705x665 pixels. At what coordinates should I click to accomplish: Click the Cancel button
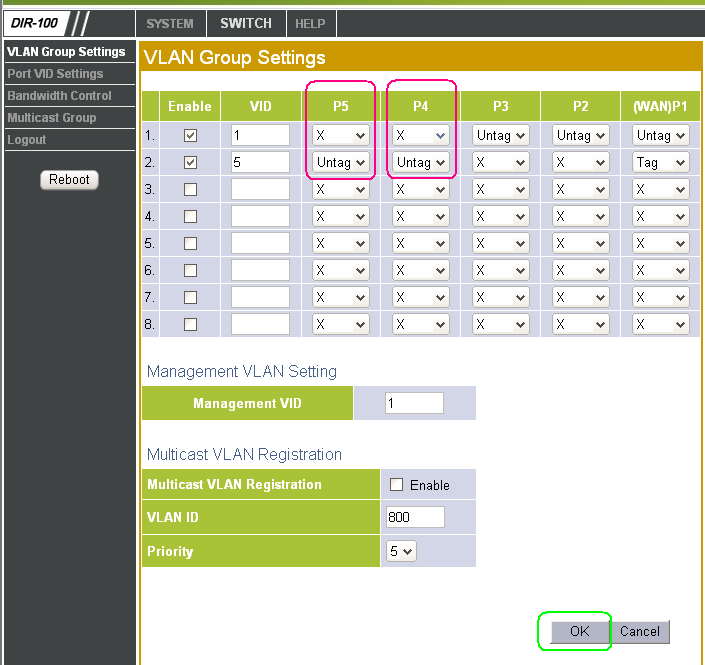[640, 631]
